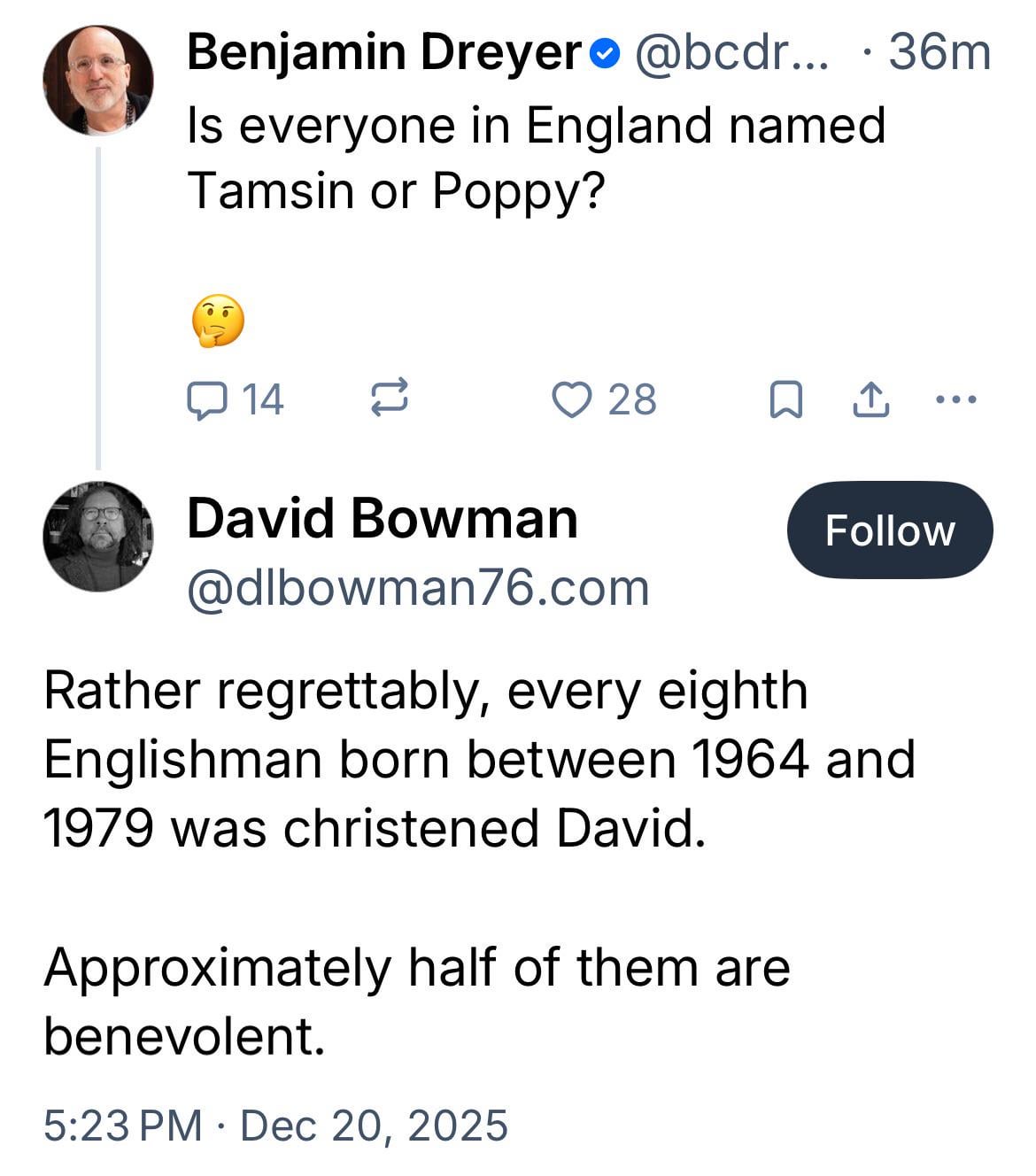Open the three-dot more options menu
Screen dimensions: 1036x1176
pyautogui.click(x=955, y=399)
